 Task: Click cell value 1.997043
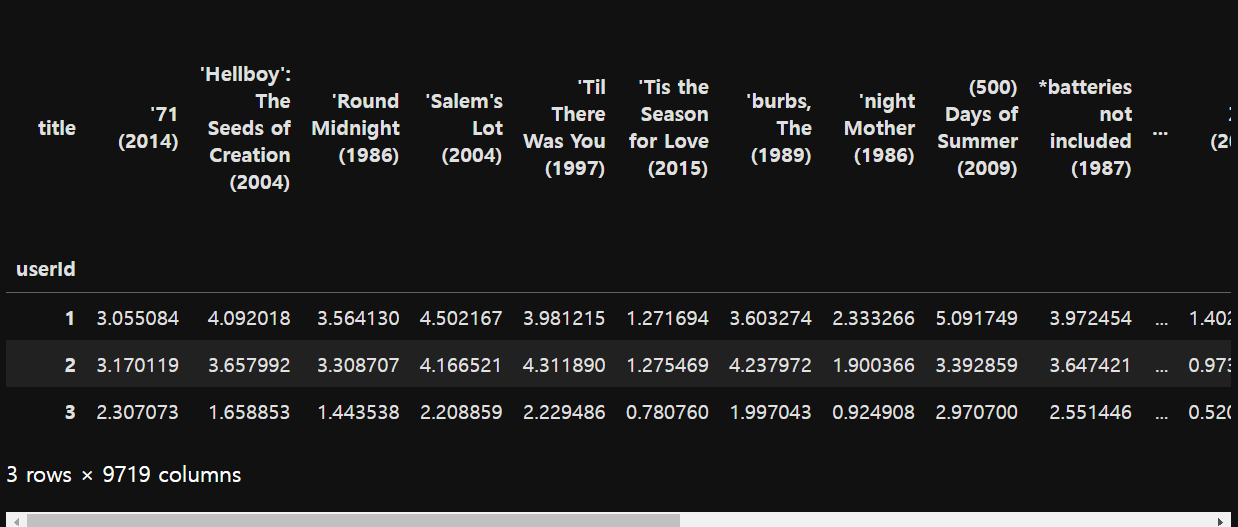(x=770, y=412)
